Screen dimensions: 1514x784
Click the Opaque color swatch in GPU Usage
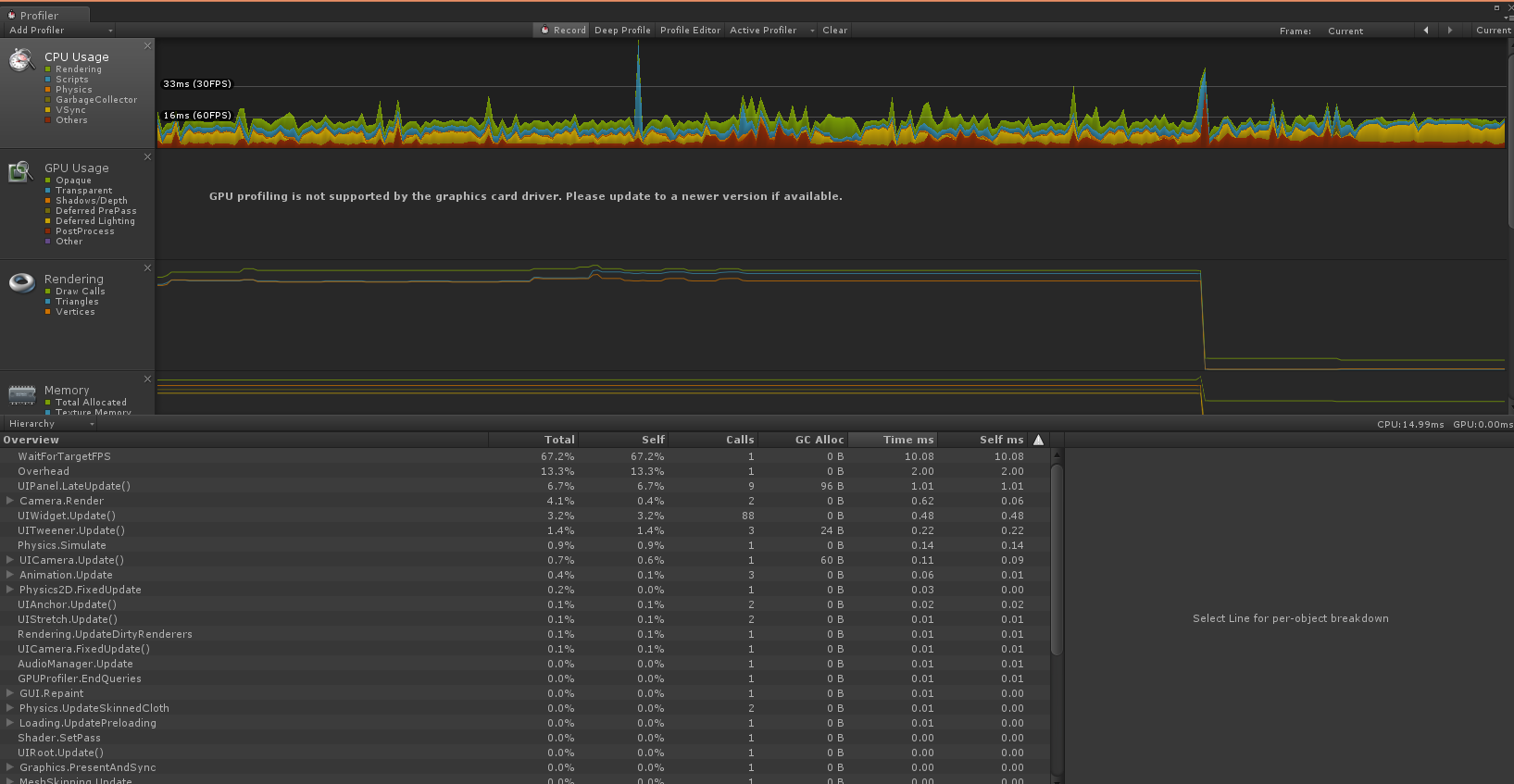click(x=48, y=180)
